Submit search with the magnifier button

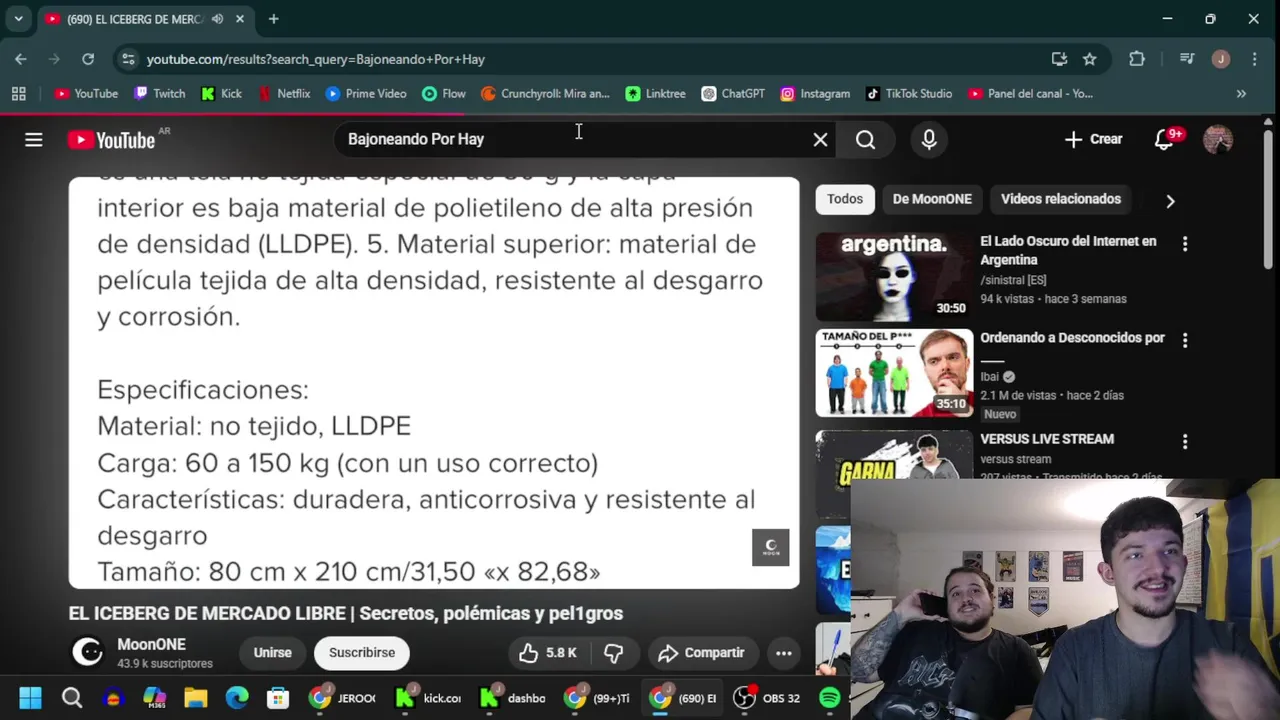pyautogui.click(x=866, y=140)
